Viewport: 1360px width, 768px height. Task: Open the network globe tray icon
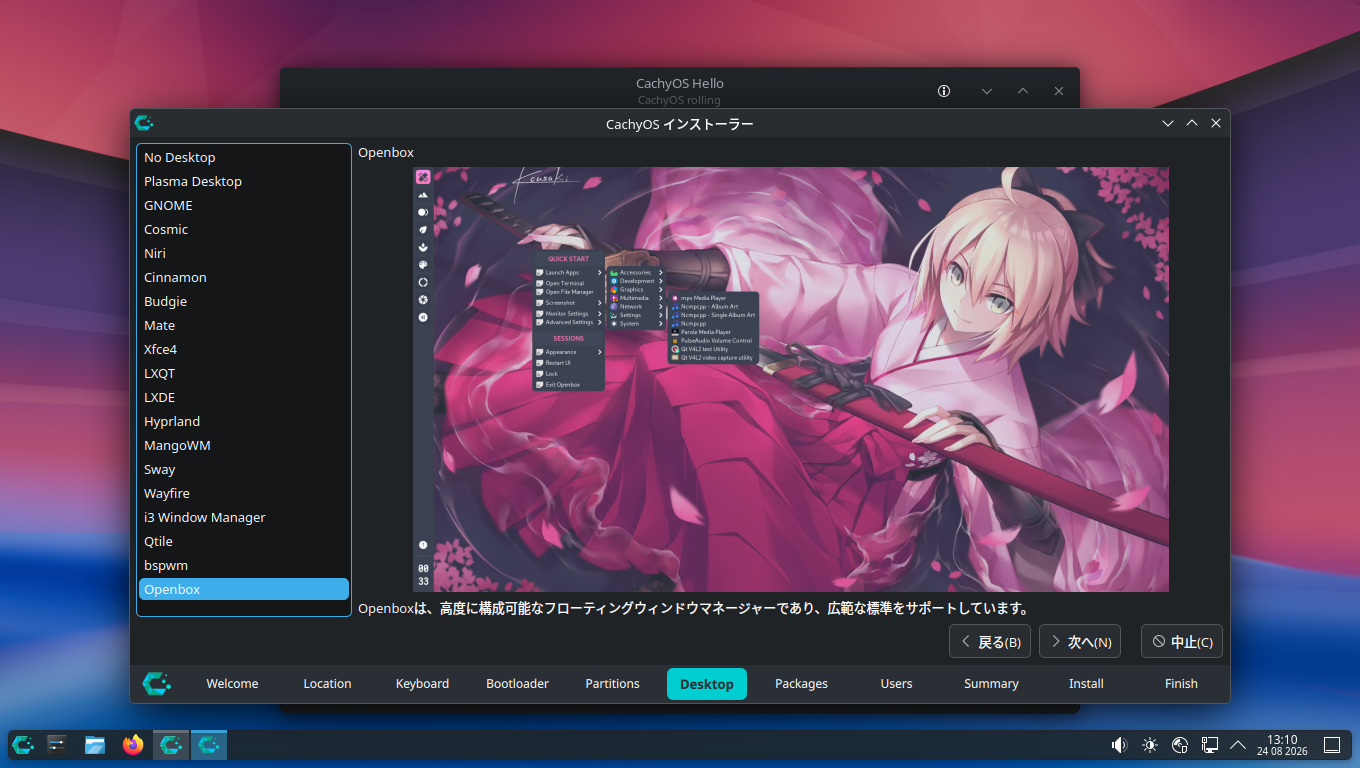click(1180, 744)
